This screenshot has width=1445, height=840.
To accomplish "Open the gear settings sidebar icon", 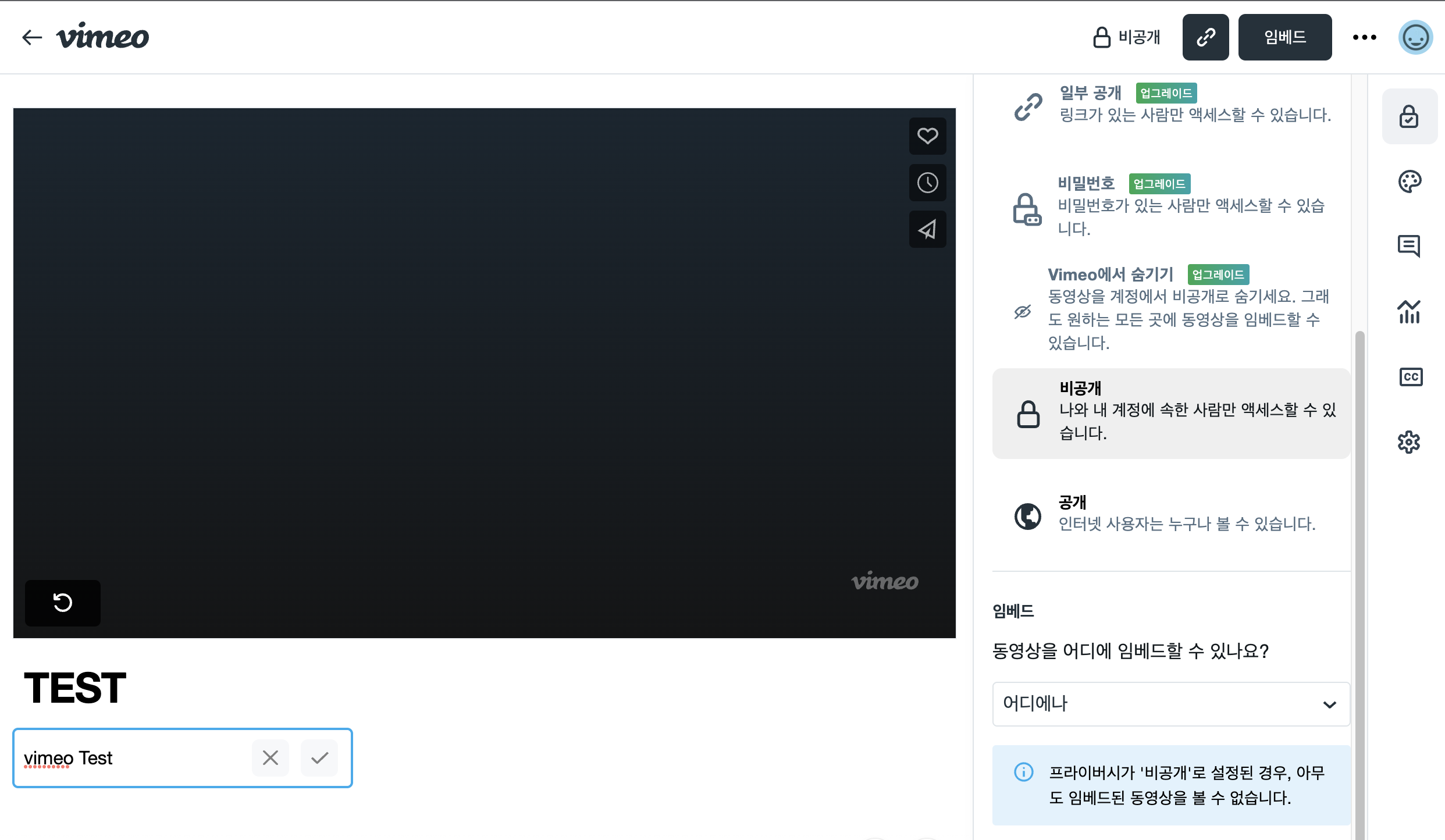I will coord(1409,442).
